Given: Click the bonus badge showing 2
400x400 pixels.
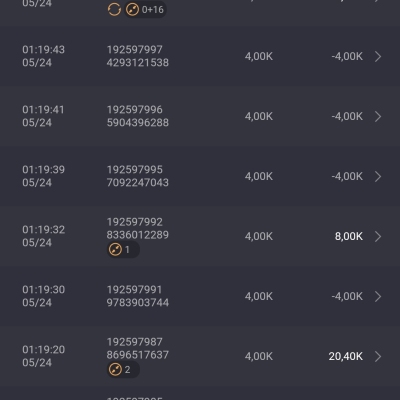Looking at the screenshot, I should pyautogui.click(x=123, y=369).
